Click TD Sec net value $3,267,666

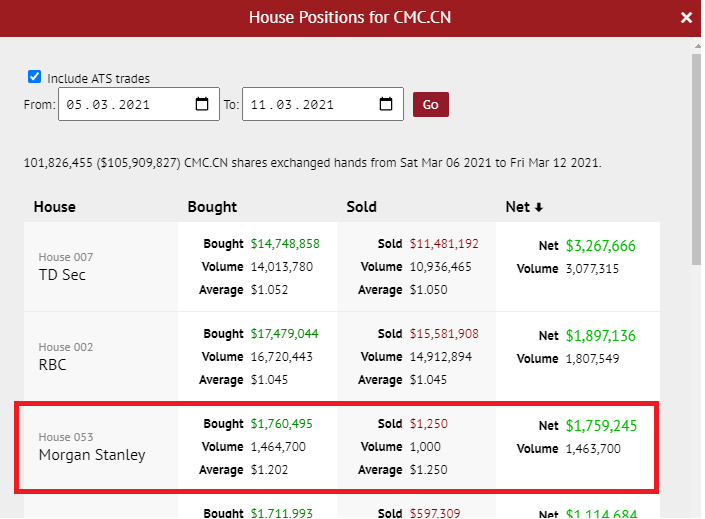pos(601,246)
